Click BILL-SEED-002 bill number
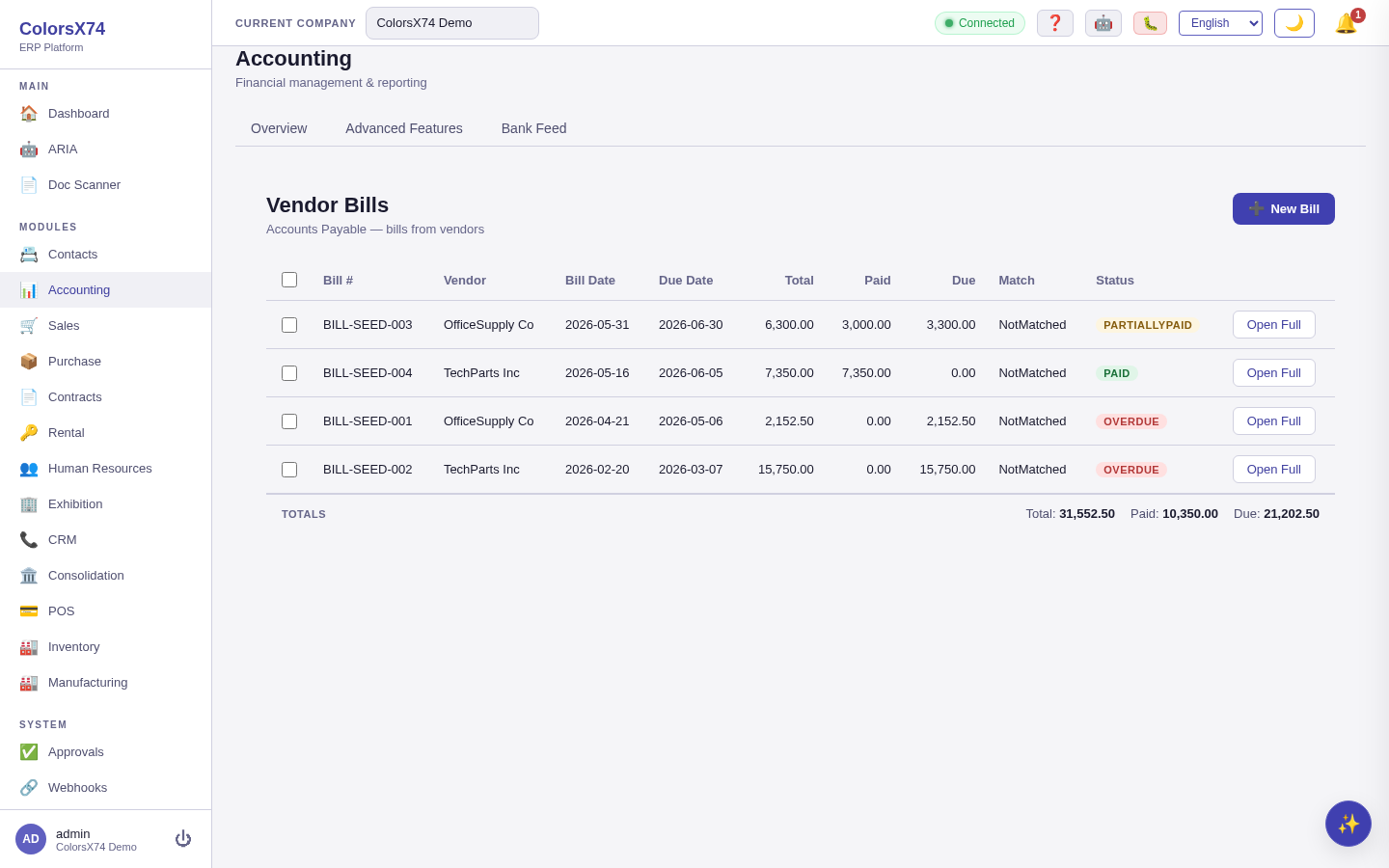Viewport: 1389px width, 868px height. [x=368, y=470]
